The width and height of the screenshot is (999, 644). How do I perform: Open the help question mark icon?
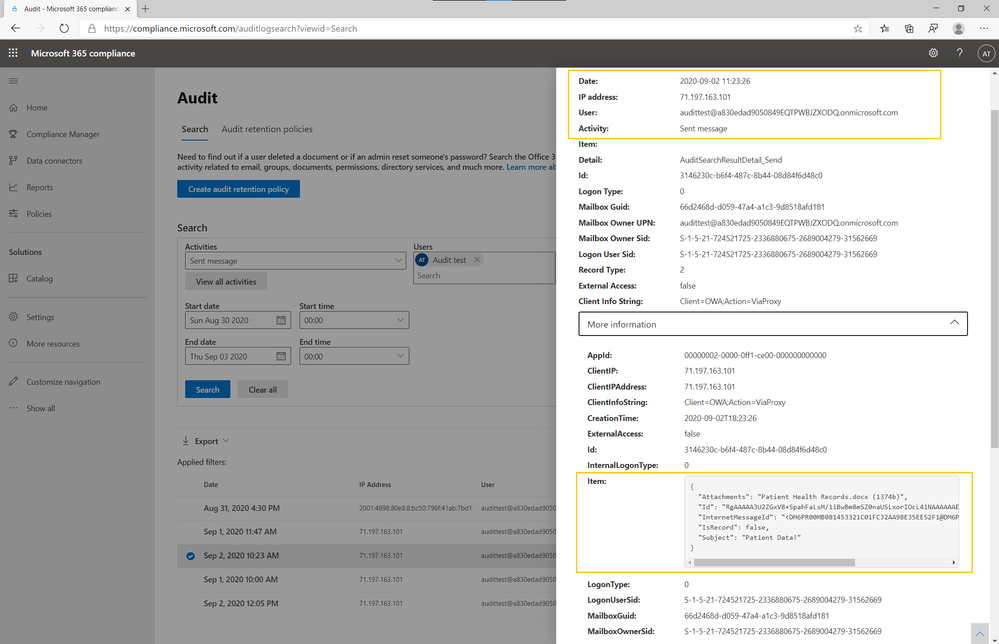959,54
